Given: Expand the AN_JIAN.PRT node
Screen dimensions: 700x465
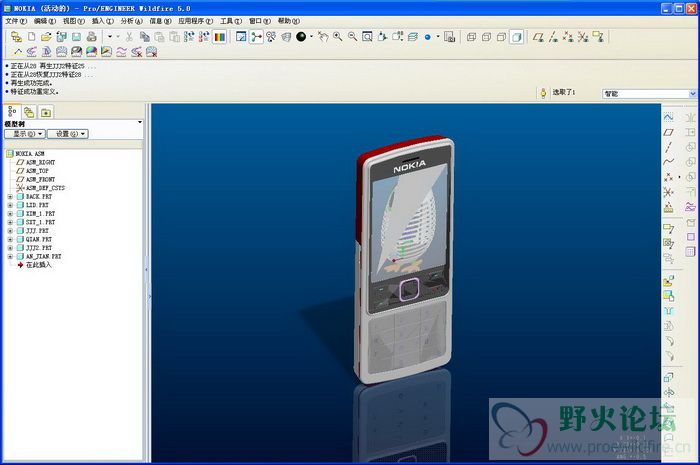Looking at the screenshot, I should [x=10, y=257].
